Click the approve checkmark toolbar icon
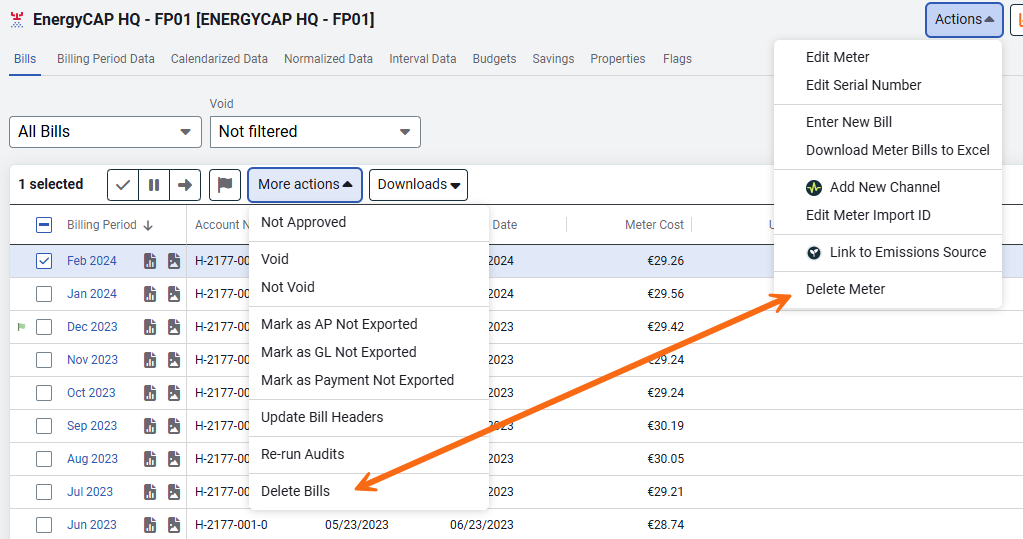The width and height of the screenshot is (1023, 539). 123,184
